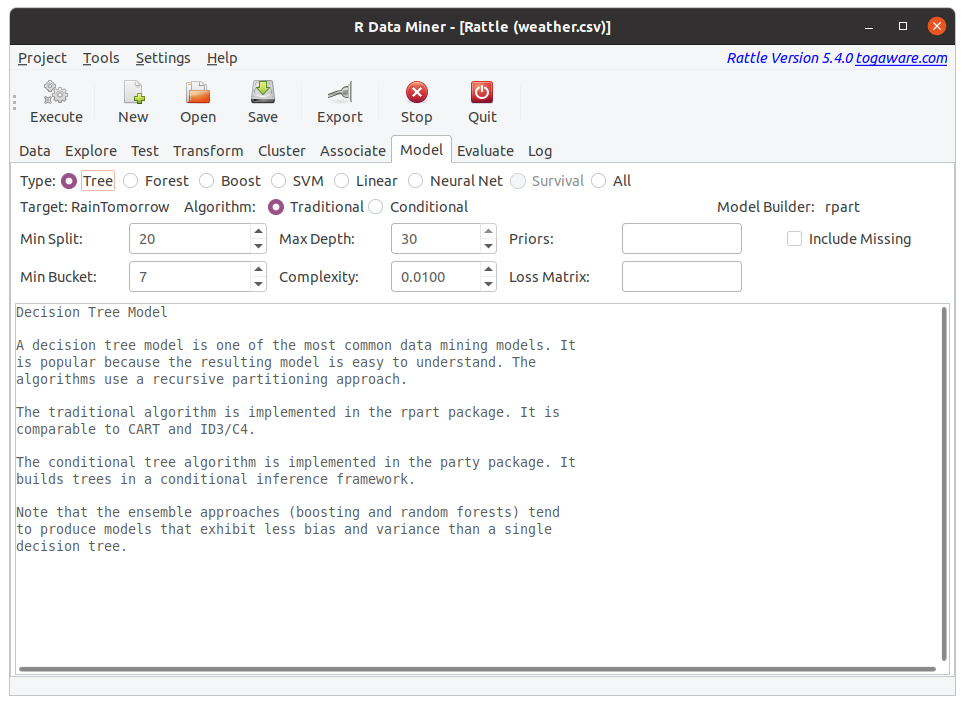Click the vertical scrollbar of text view

[x=944, y=484]
